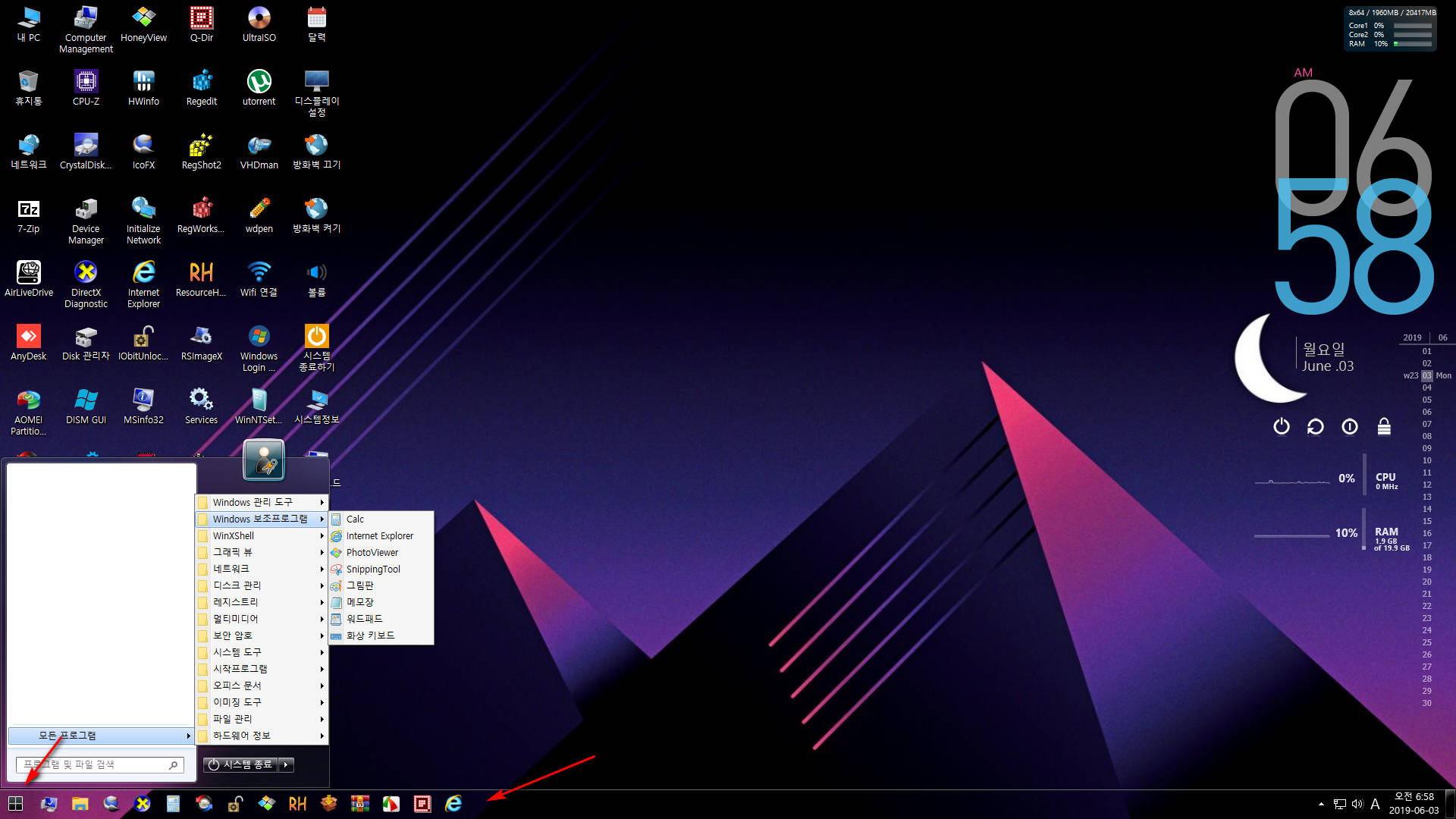Image resolution: width=1456 pixels, height=819 pixels.
Task: Open the MSinfo32 desktop icon
Action: 143,406
